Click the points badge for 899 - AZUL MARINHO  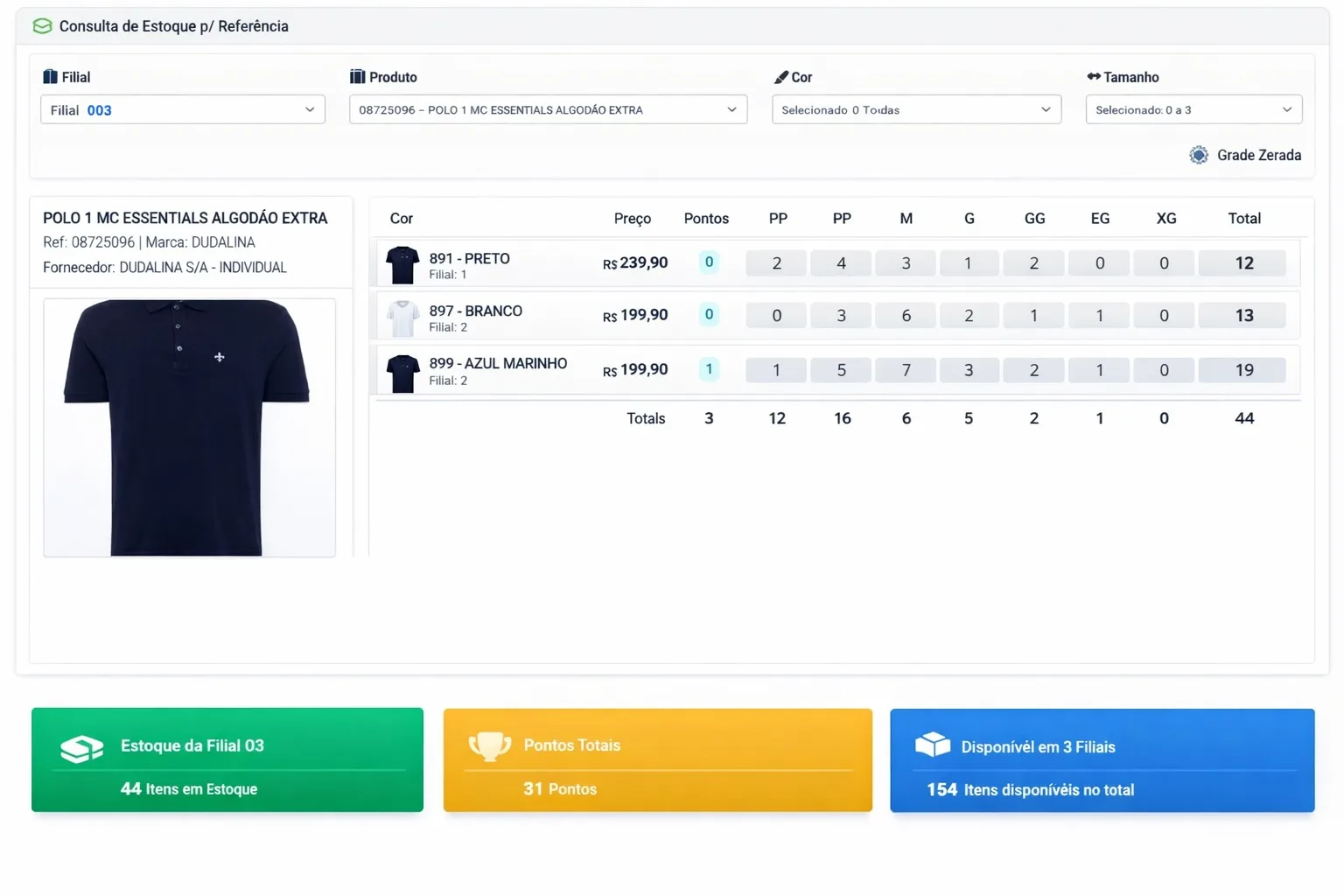709,369
